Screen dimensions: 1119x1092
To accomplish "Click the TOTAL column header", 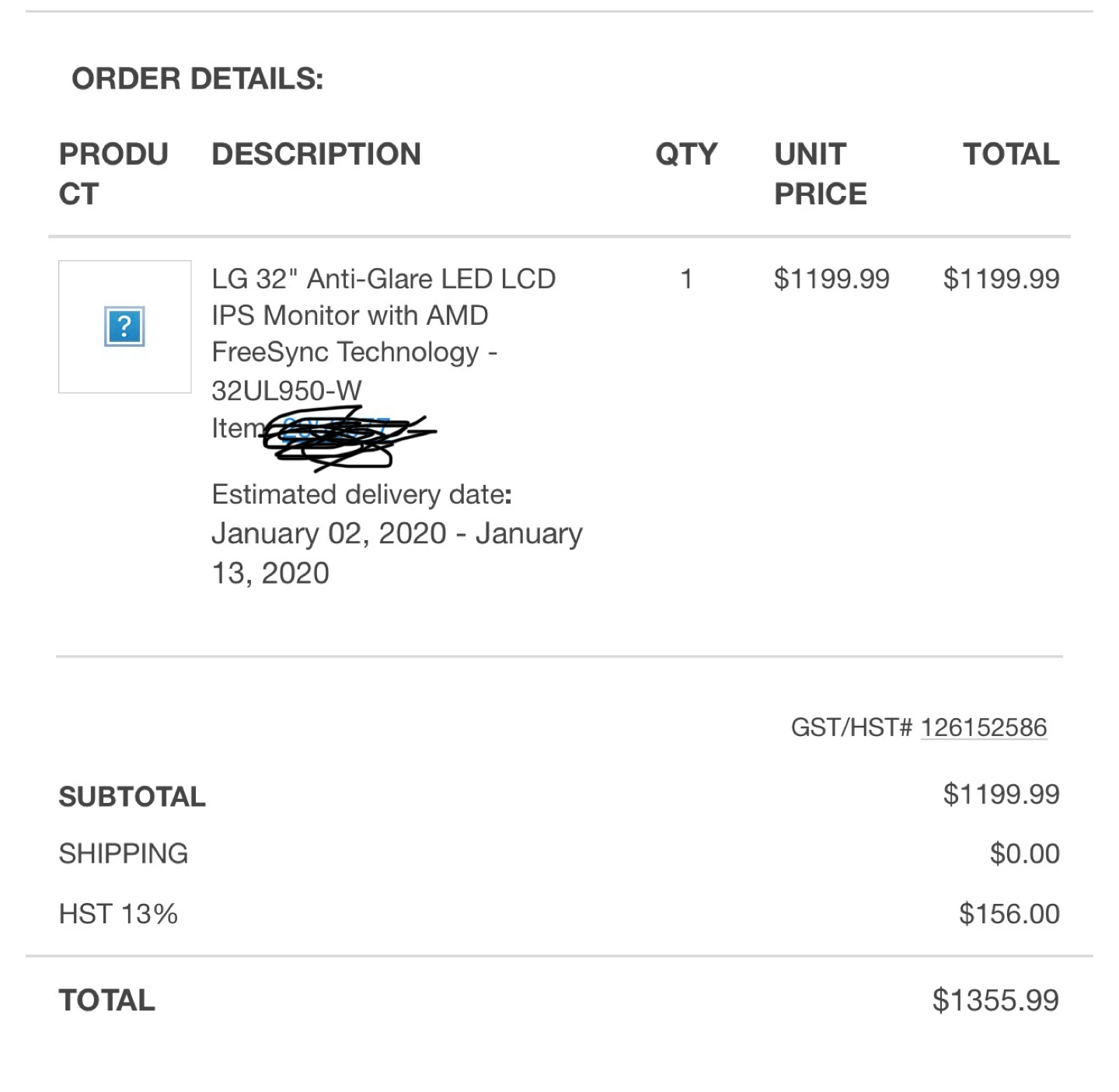I will coord(1011,154).
